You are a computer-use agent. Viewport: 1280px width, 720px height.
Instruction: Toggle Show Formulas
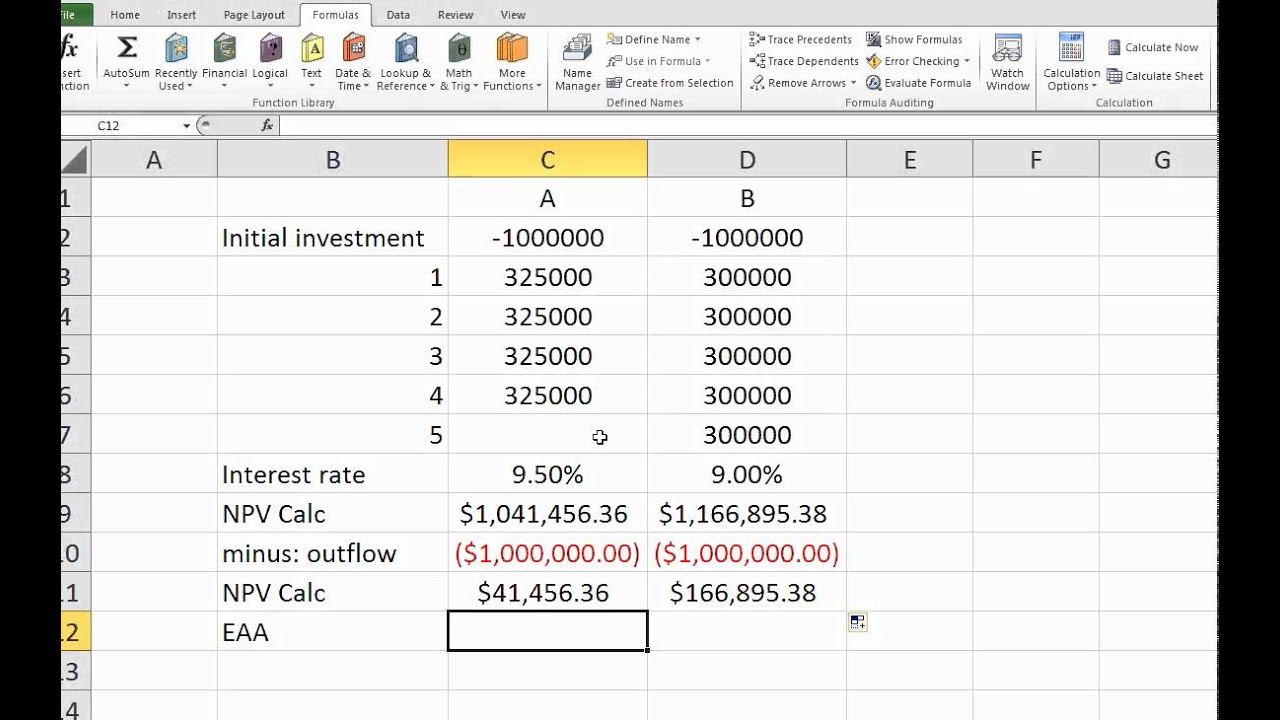914,39
